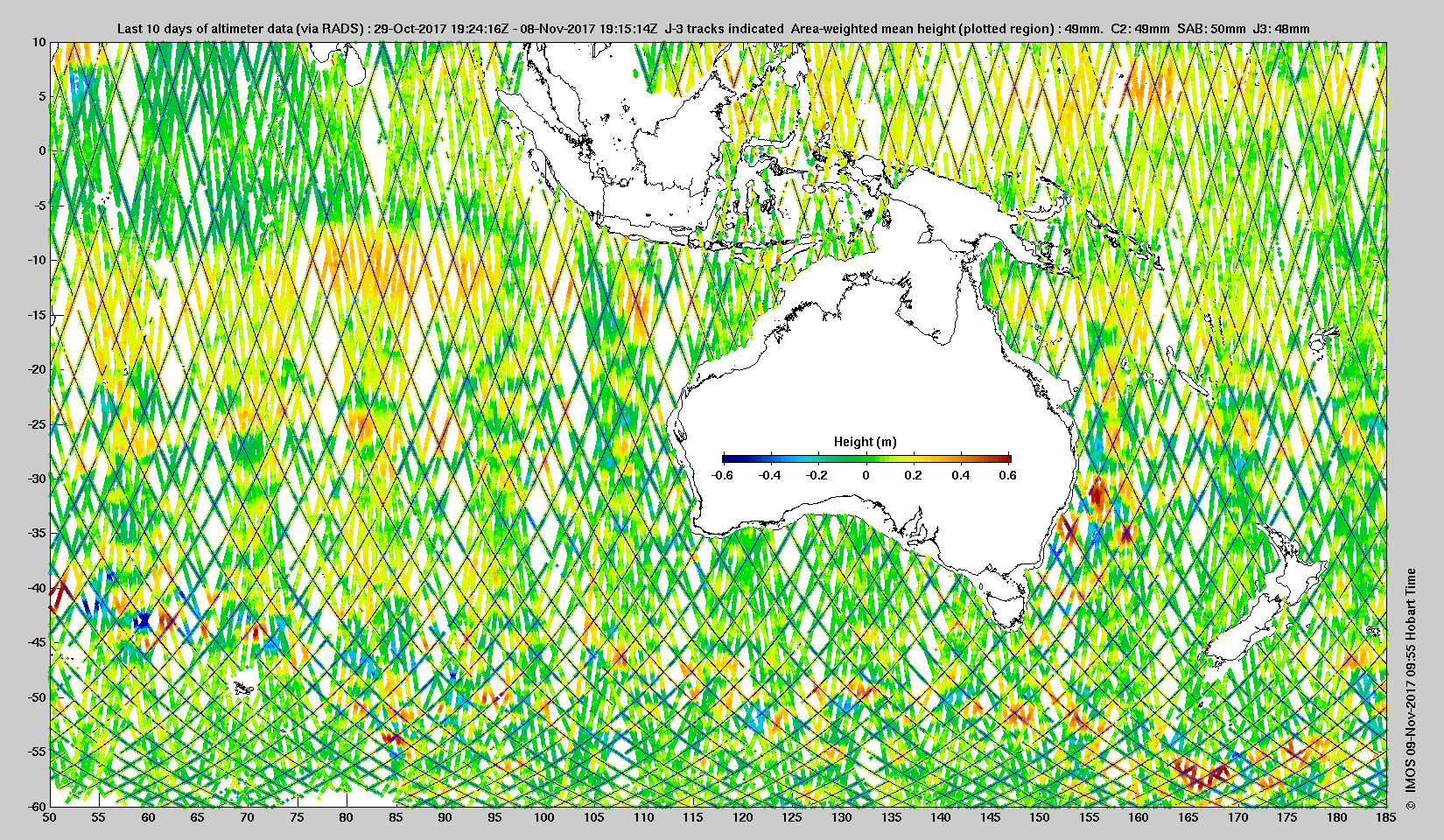Select the 0.6 colorbar tick label
The image size is (1444, 840).
click(x=1008, y=475)
